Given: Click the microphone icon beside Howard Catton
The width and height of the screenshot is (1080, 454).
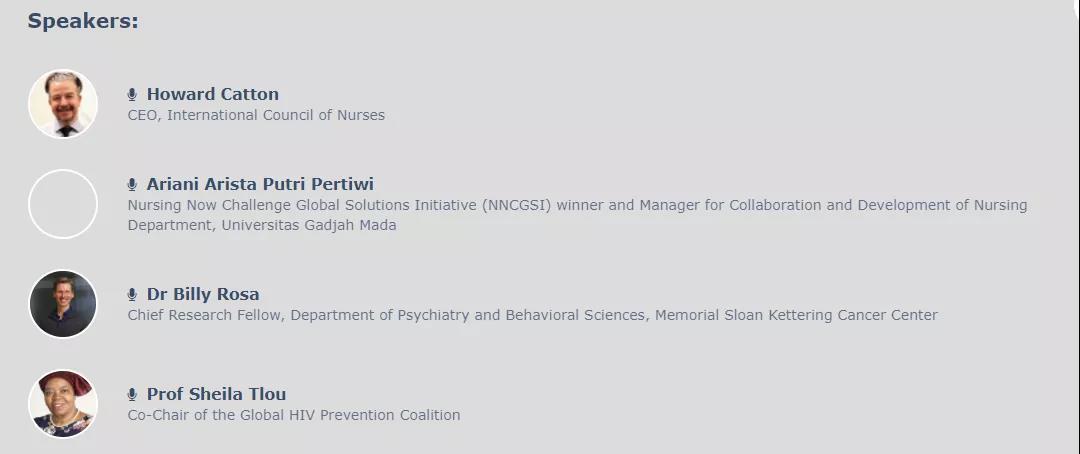Looking at the screenshot, I should pyautogui.click(x=132, y=94).
